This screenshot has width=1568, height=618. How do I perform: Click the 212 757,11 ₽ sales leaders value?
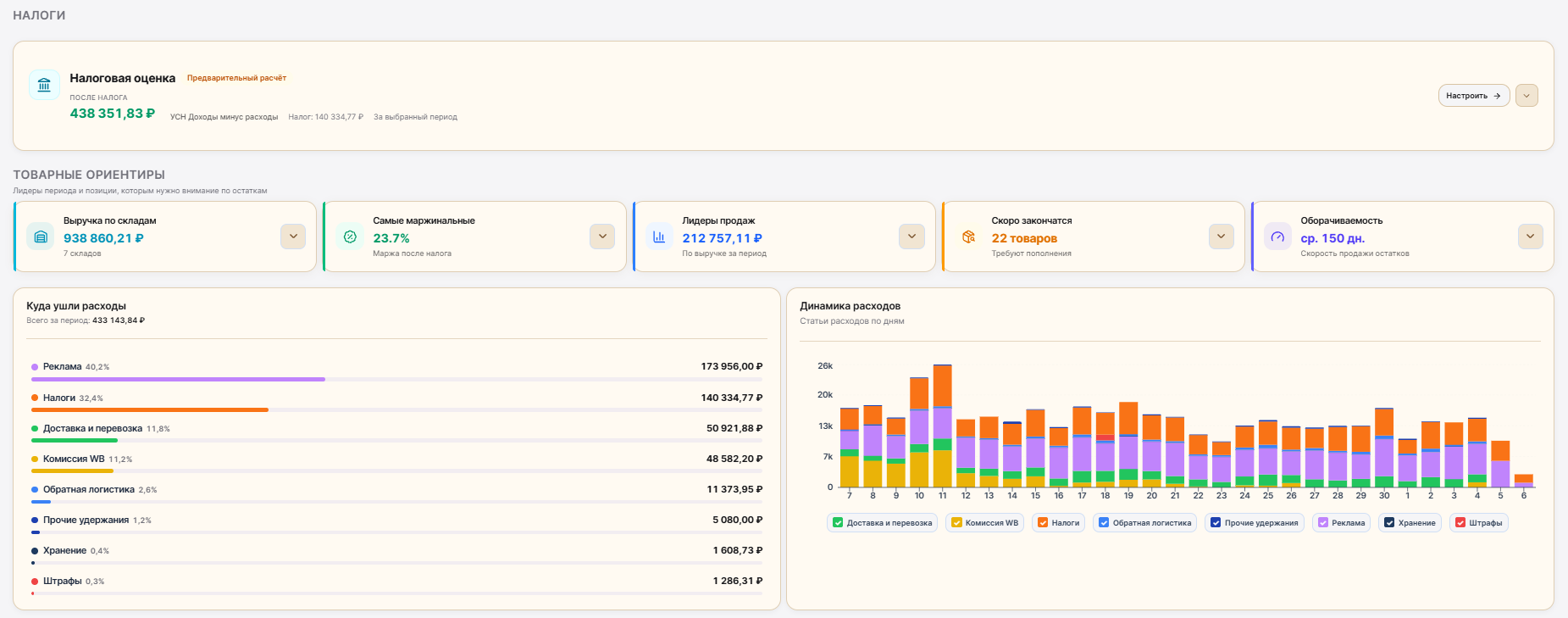pos(723,238)
